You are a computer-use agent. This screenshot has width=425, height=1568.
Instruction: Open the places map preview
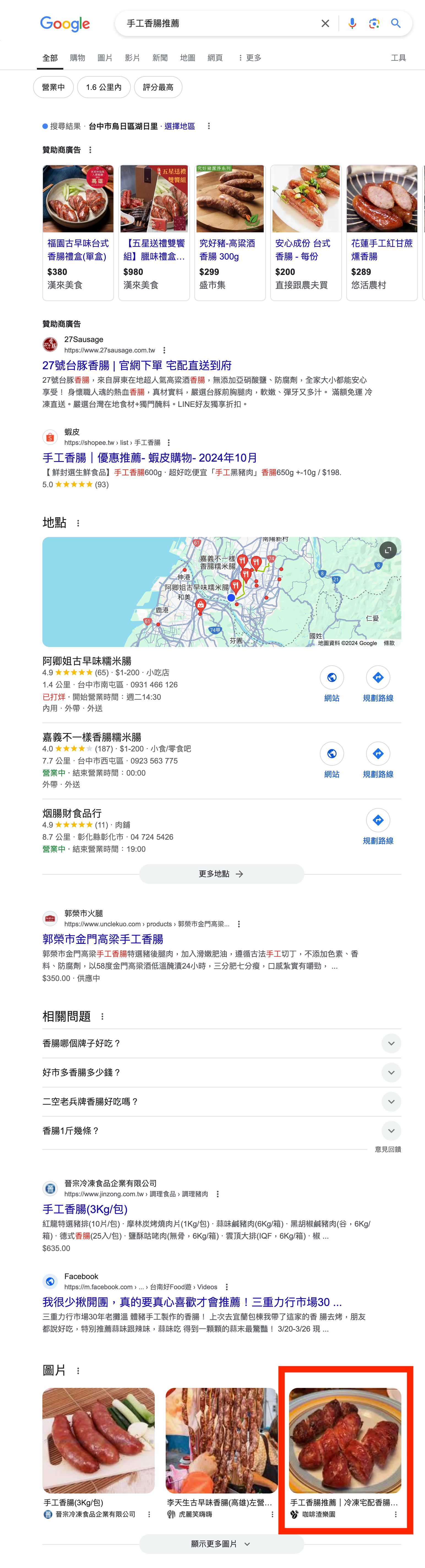click(x=221, y=591)
